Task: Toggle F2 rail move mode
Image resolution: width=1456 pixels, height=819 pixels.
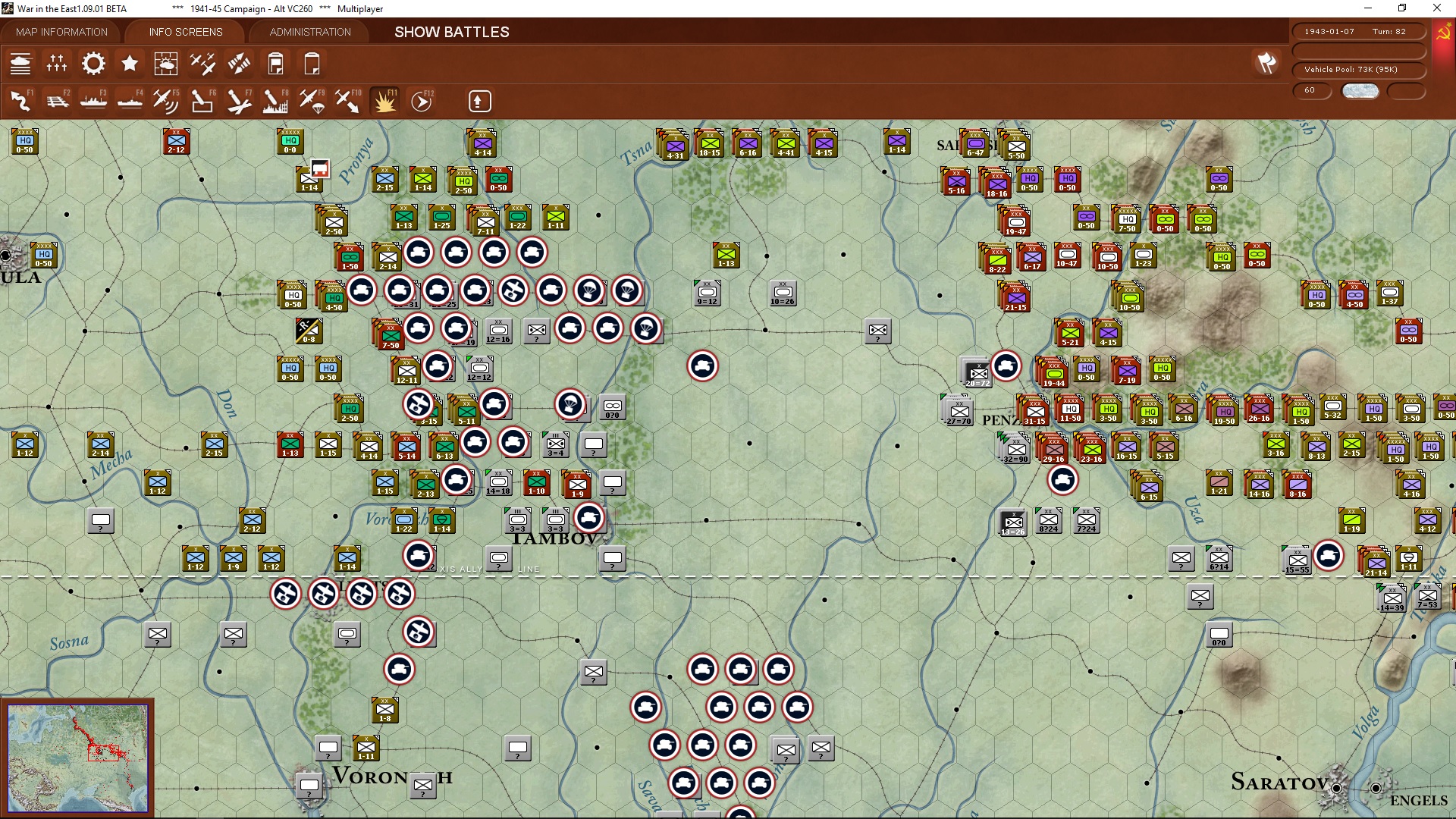Action: 57,101
